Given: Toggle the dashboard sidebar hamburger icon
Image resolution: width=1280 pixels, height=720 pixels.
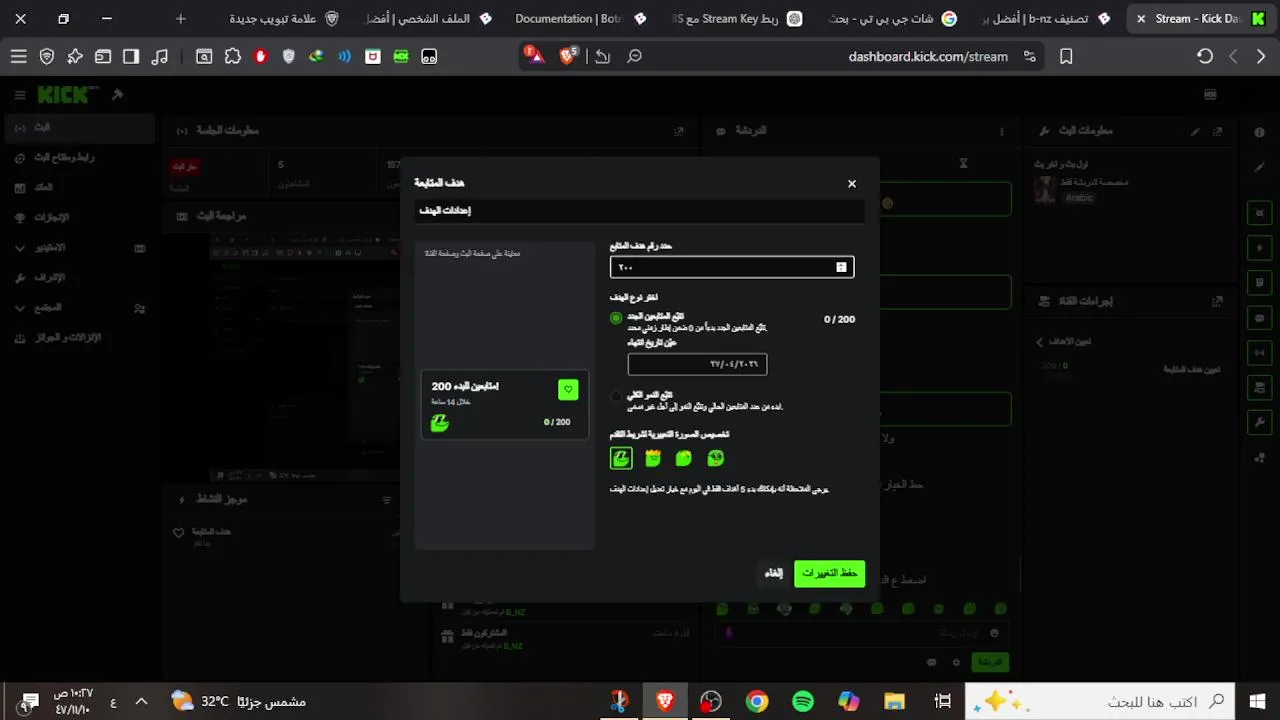Looking at the screenshot, I should point(19,95).
